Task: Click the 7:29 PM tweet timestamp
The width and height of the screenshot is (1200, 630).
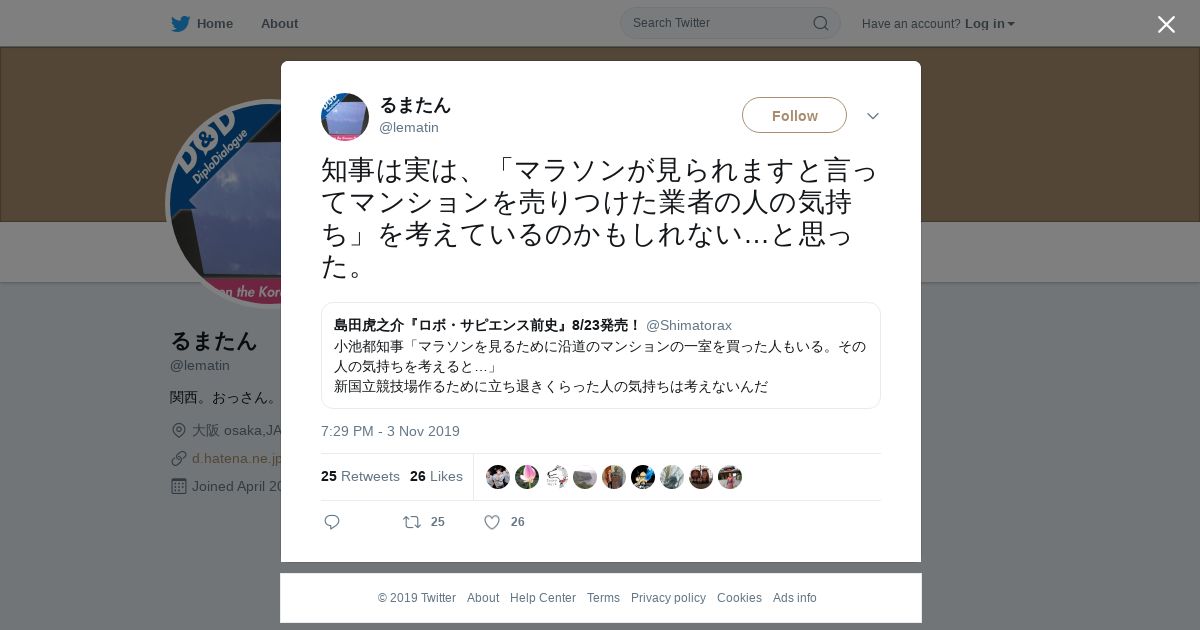Action: (x=390, y=431)
